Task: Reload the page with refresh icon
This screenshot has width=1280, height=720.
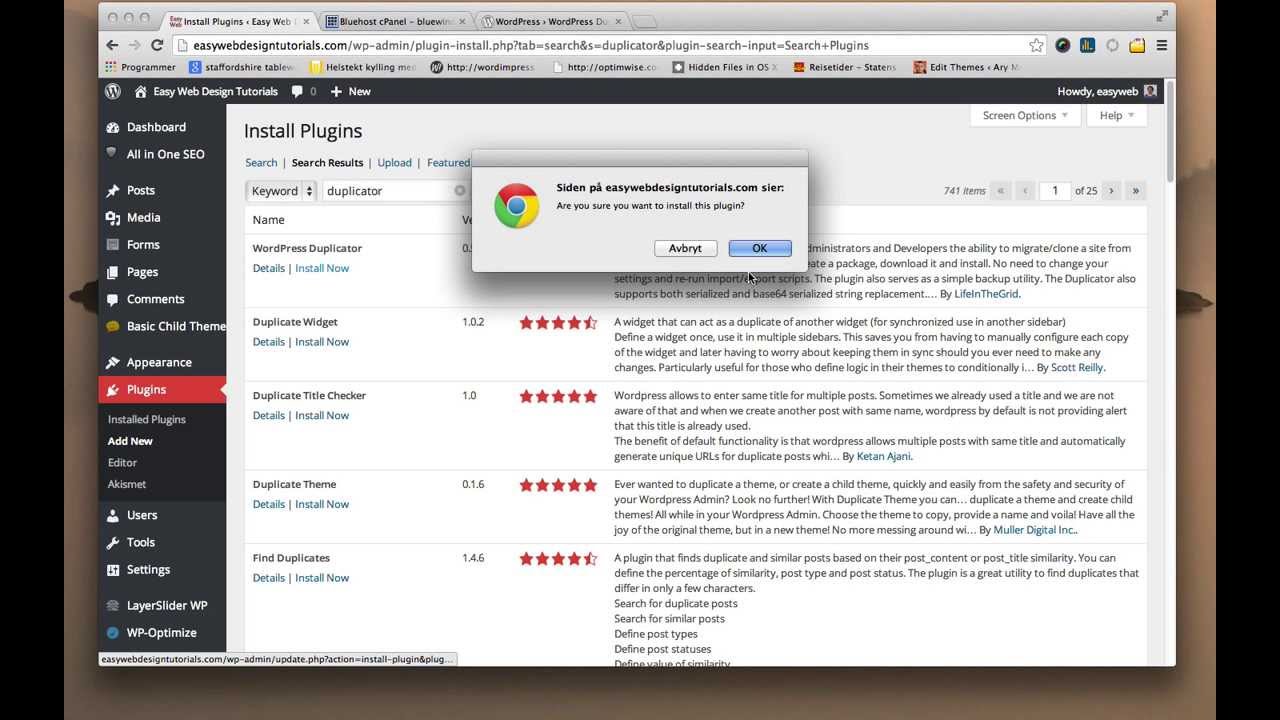Action: [157, 45]
